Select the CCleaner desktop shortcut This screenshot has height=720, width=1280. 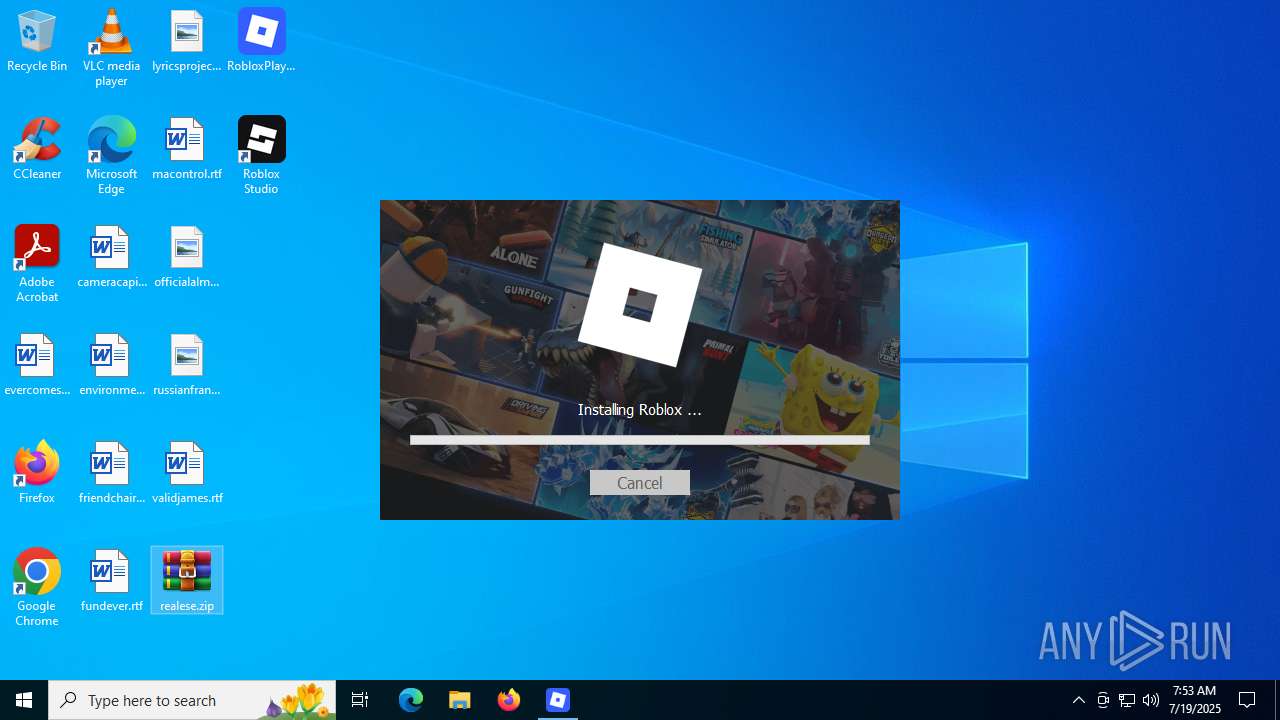click(x=37, y=149)
